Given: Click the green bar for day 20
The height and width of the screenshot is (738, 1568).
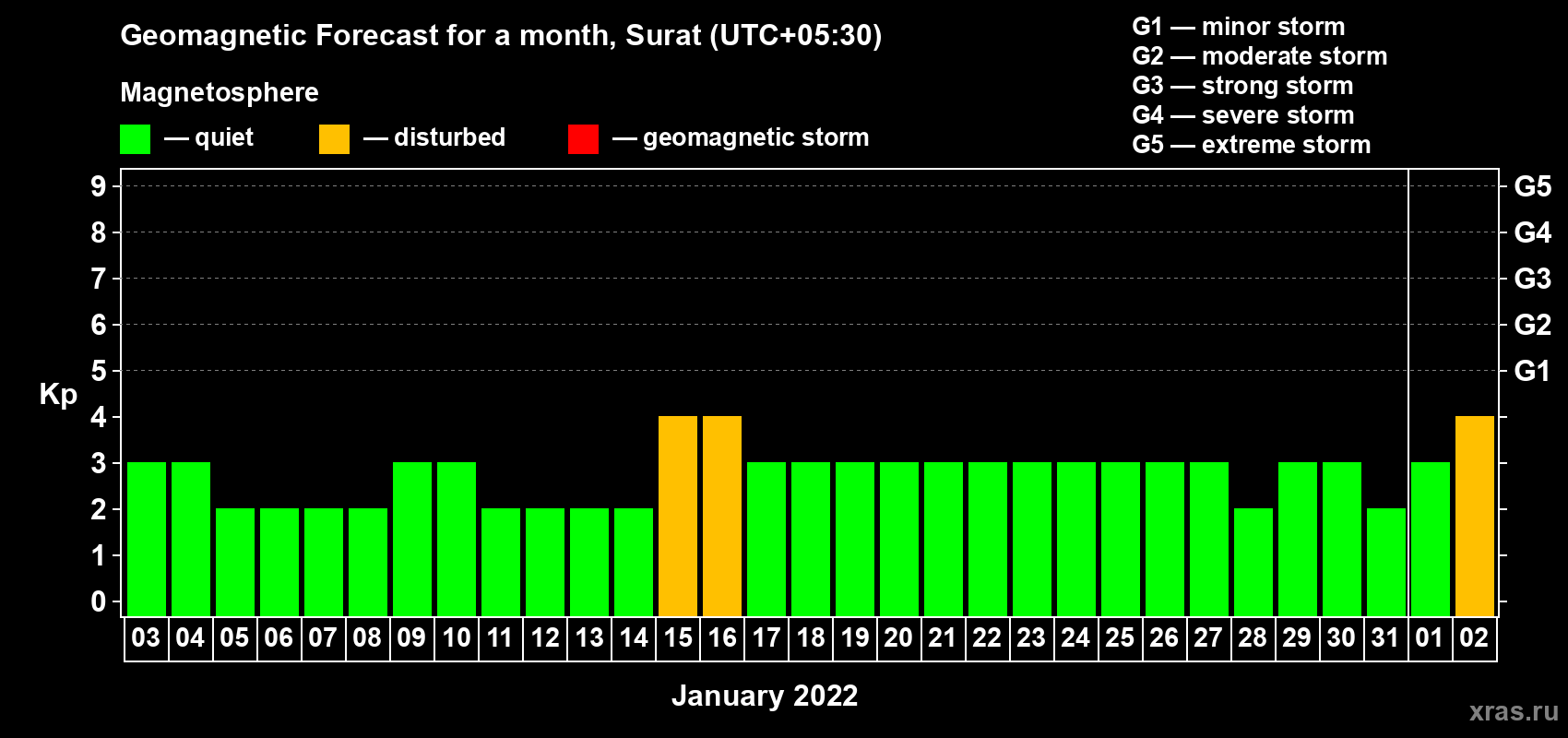Looking at the screenshot, I should pyautogui.click(x=899, y=540).
